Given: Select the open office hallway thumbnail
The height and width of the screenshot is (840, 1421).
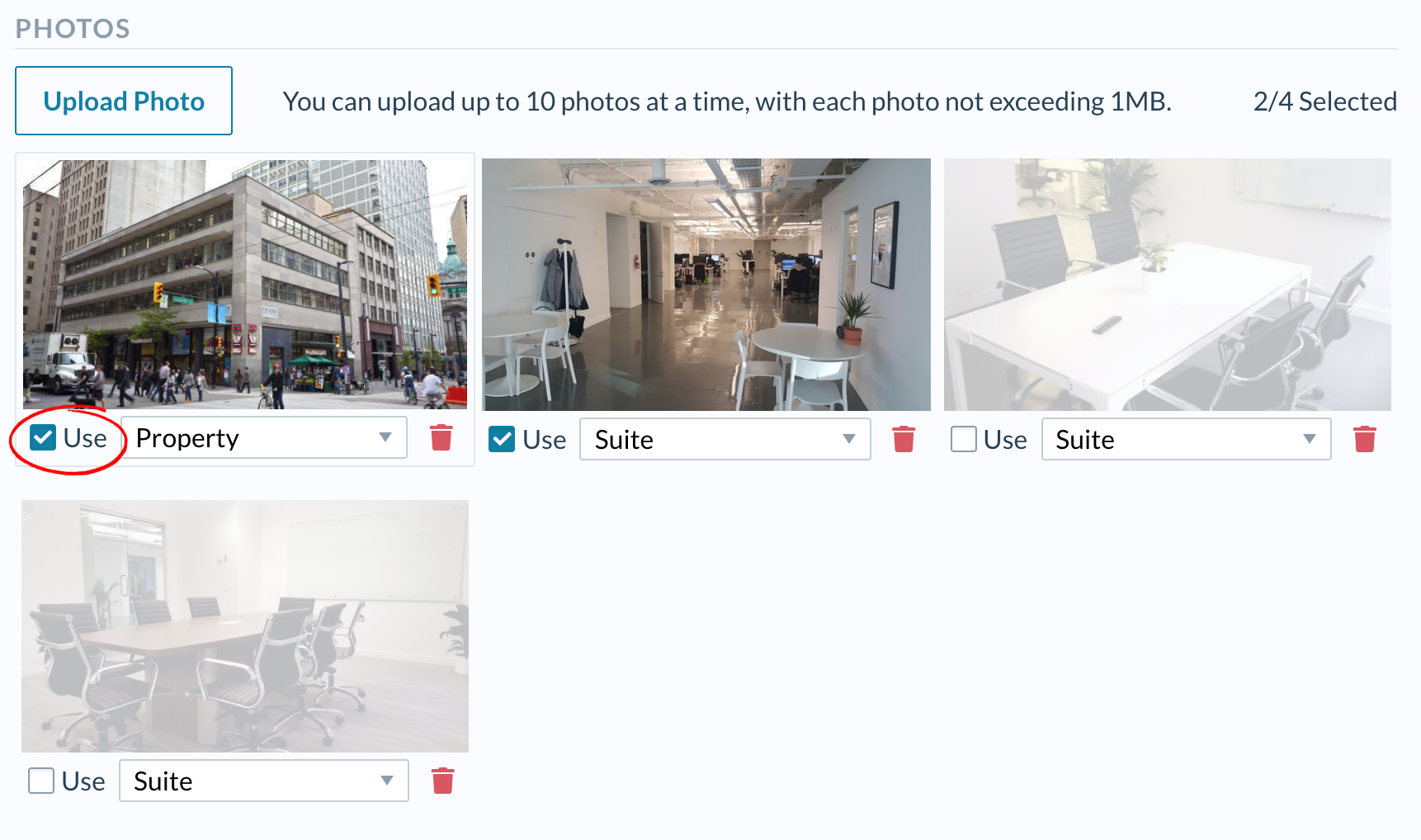Looking at the screenshot, I should [x=706, y=285].
